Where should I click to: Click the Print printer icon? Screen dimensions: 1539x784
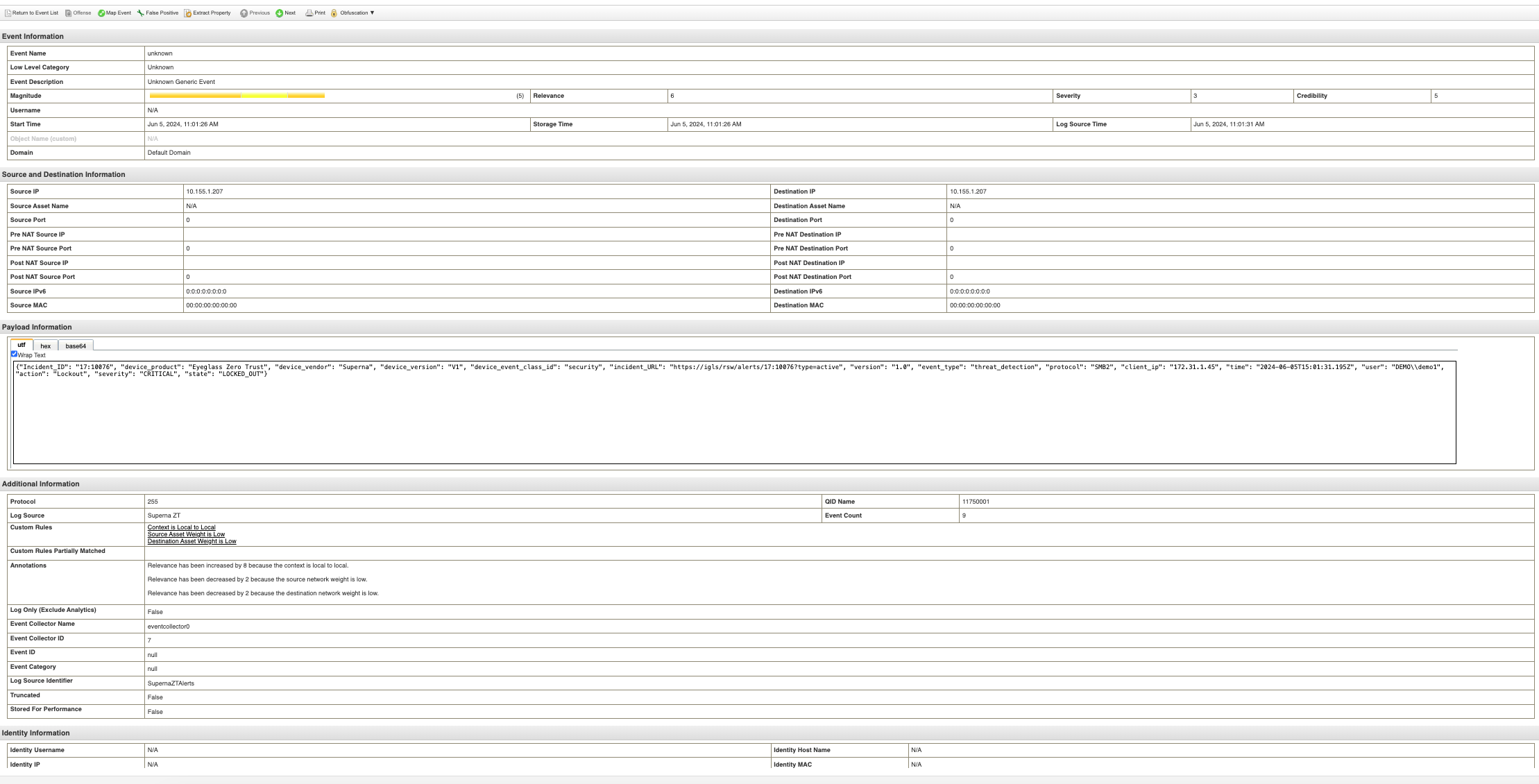(x=309, y=13)
